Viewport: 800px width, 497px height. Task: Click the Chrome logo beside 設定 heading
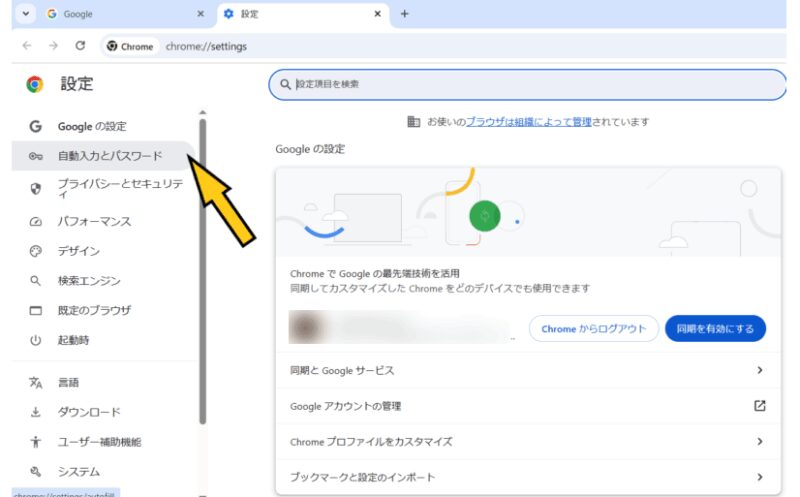coord(35,84)
